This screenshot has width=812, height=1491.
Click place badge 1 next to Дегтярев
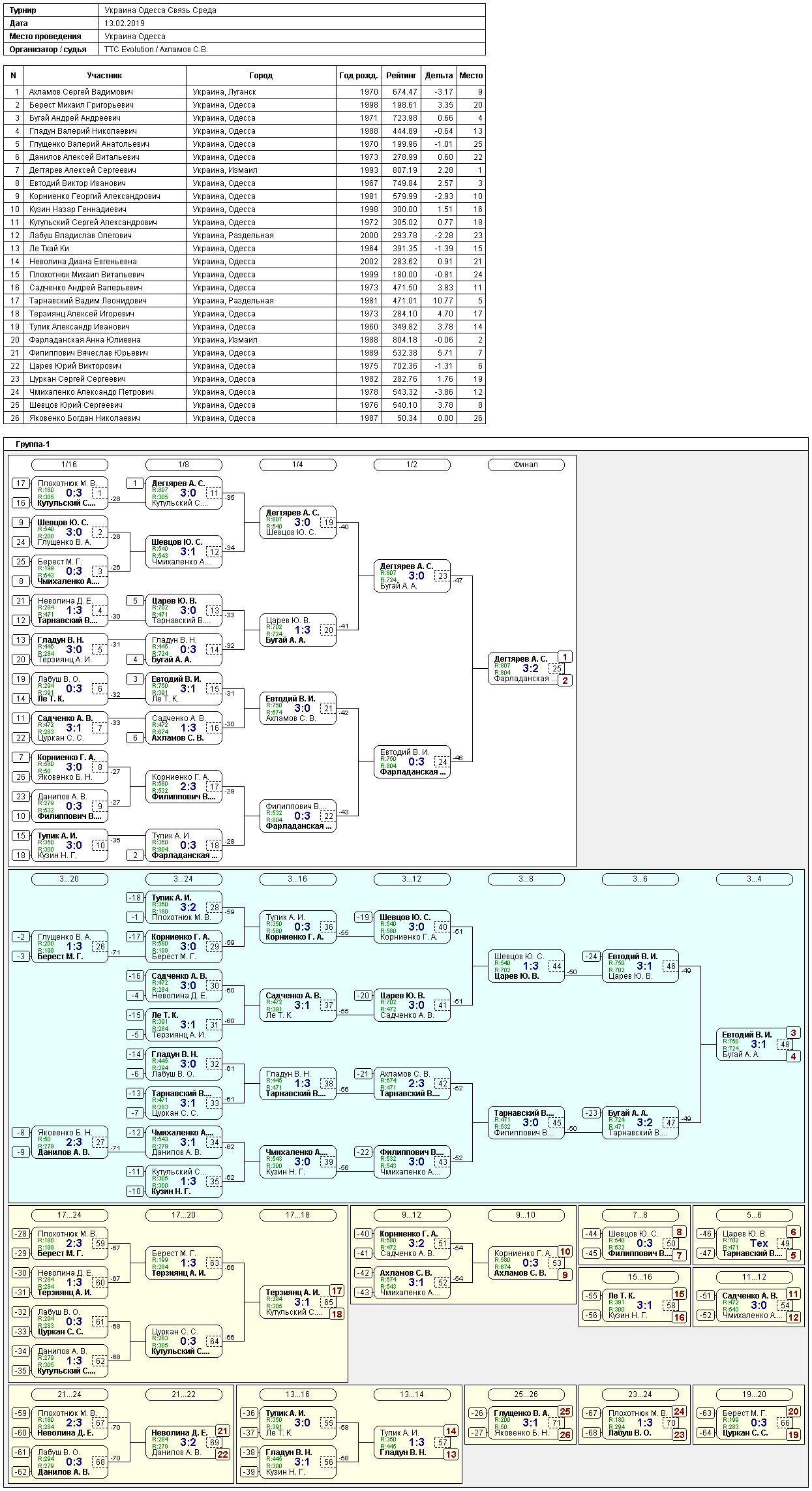[565, 657]
